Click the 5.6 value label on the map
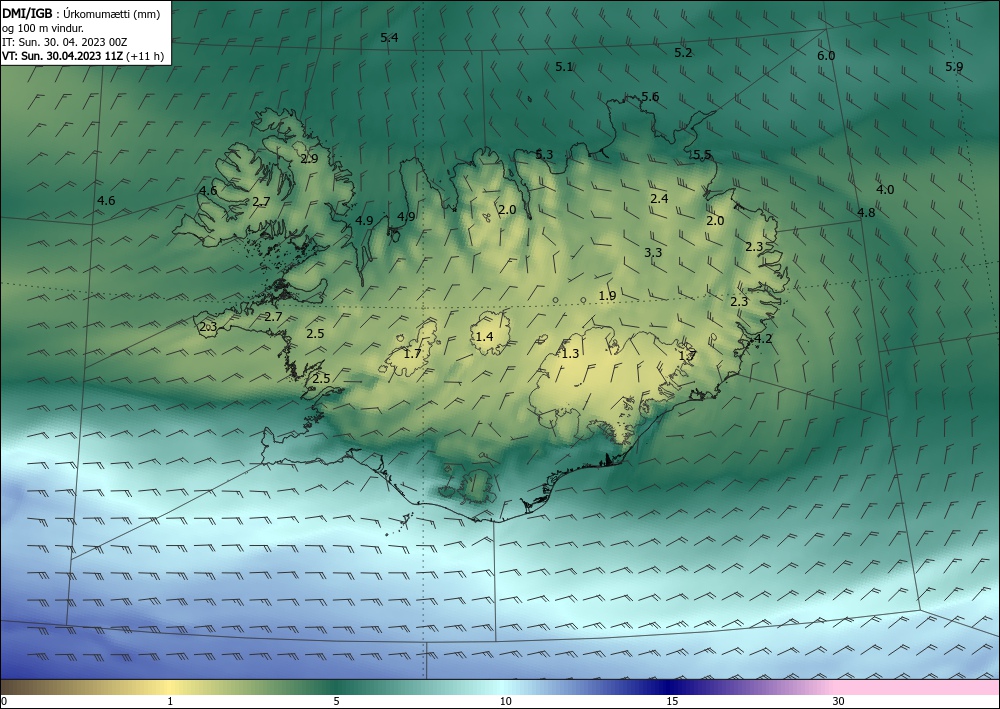 pos(650,97)
